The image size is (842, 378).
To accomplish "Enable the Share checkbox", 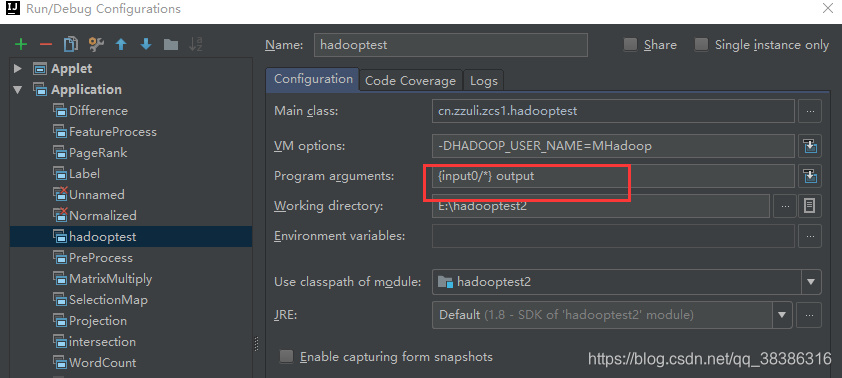I will 630,45.
